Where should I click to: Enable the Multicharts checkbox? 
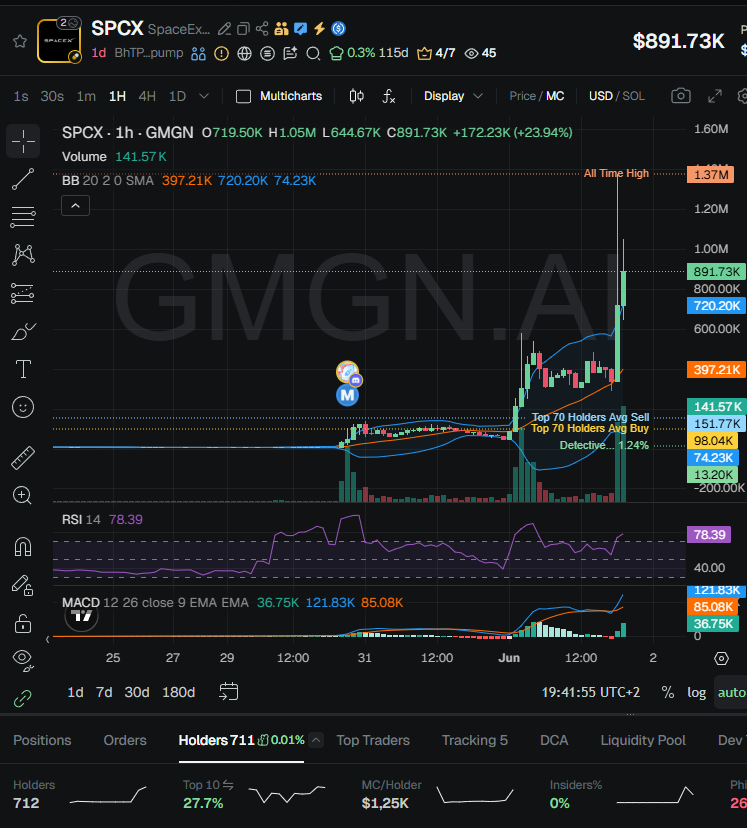[243, 96]
